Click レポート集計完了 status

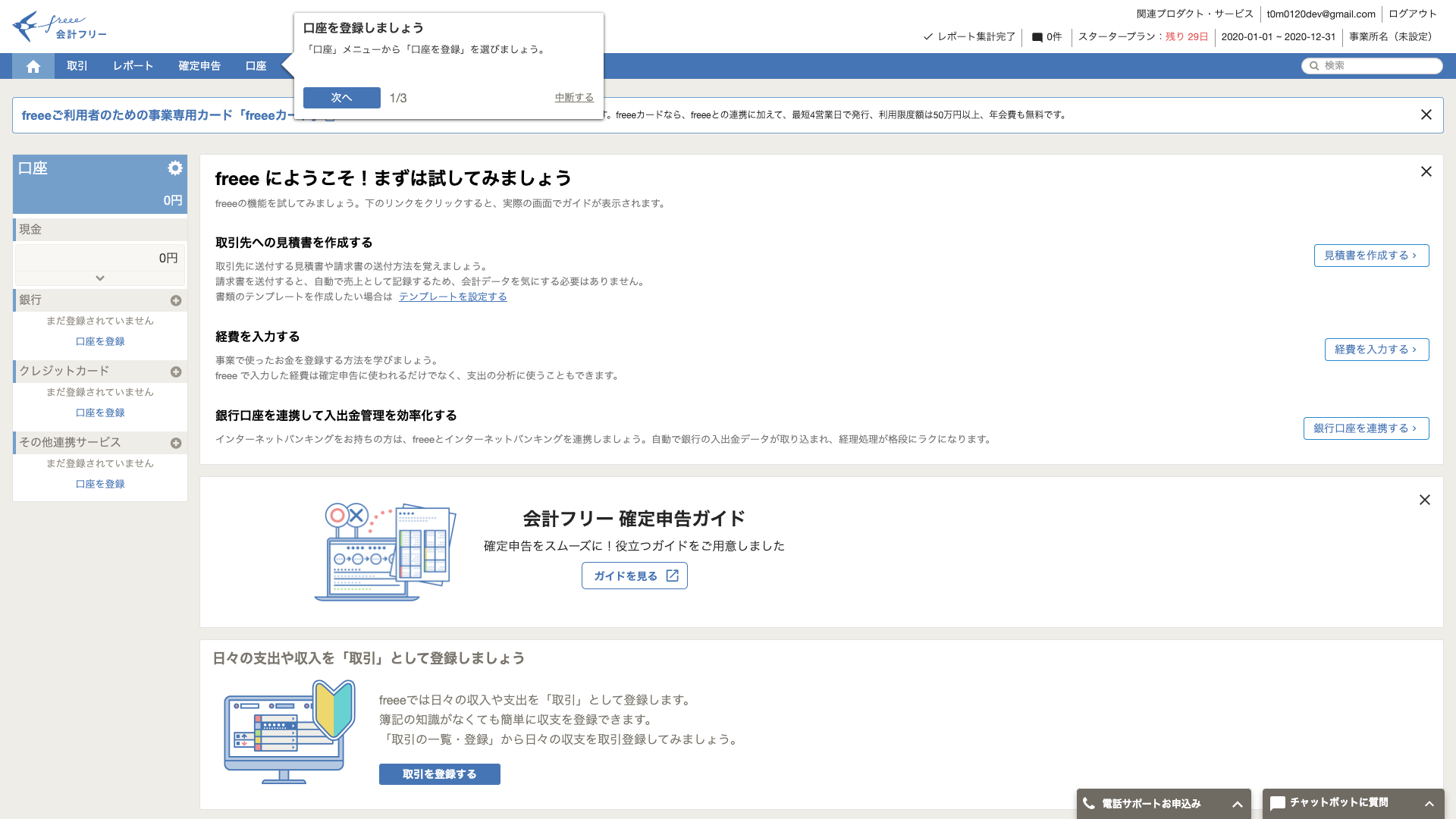[969, 37]
